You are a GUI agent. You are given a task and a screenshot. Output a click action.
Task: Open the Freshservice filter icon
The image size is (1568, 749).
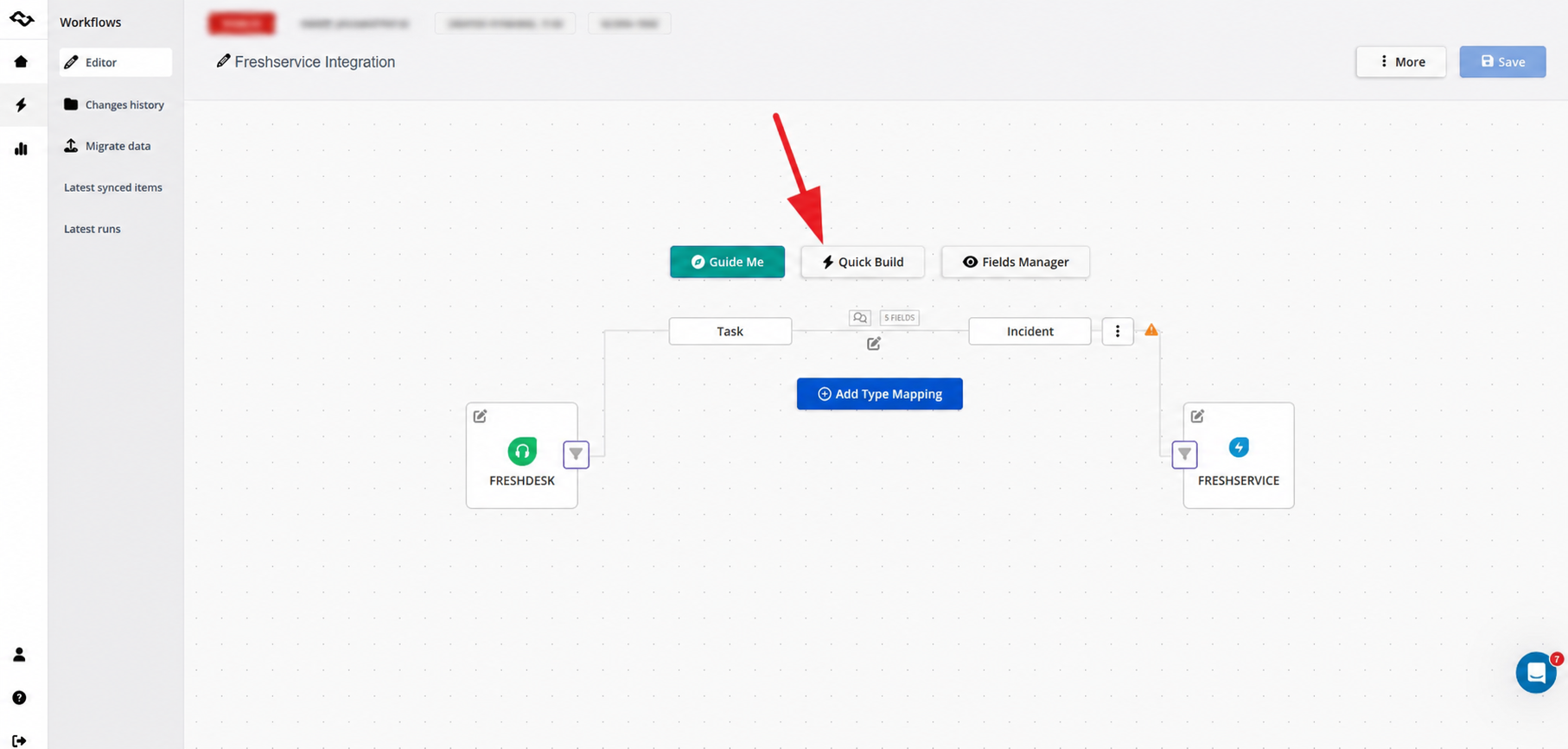1185,454
